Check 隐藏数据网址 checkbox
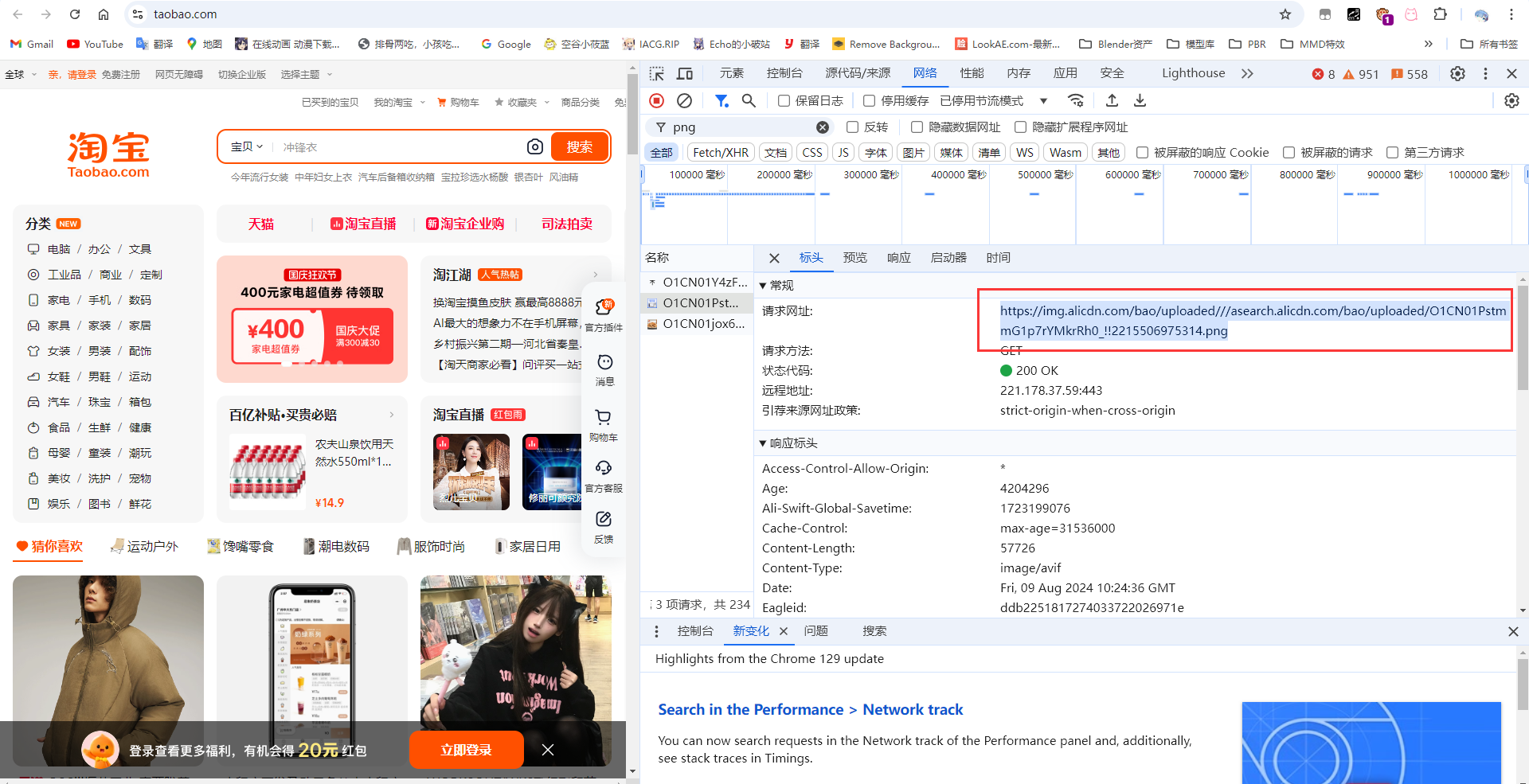Image resolution: width=1529 pixels, height=784 pixels. [x=917, y=127]
